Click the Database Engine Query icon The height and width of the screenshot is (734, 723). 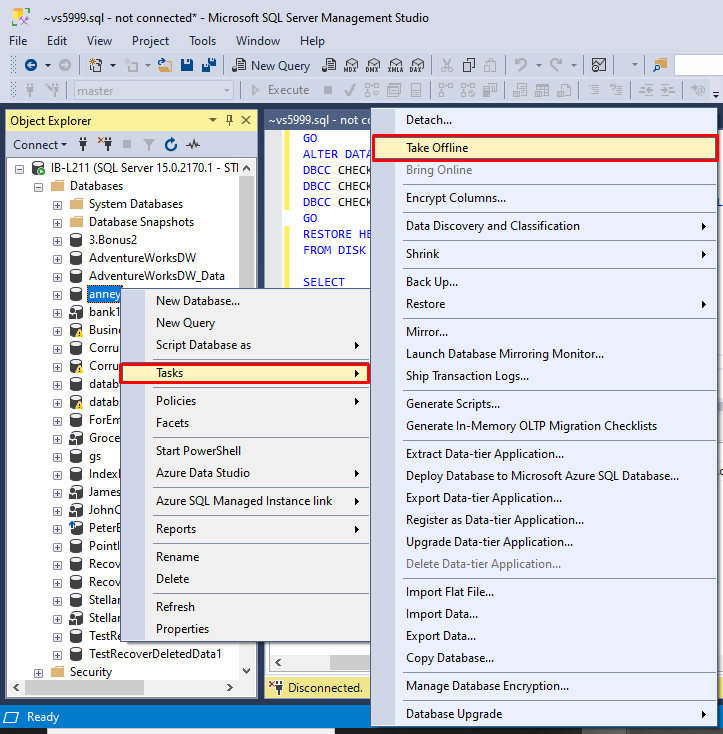click(x=329, y=65)
